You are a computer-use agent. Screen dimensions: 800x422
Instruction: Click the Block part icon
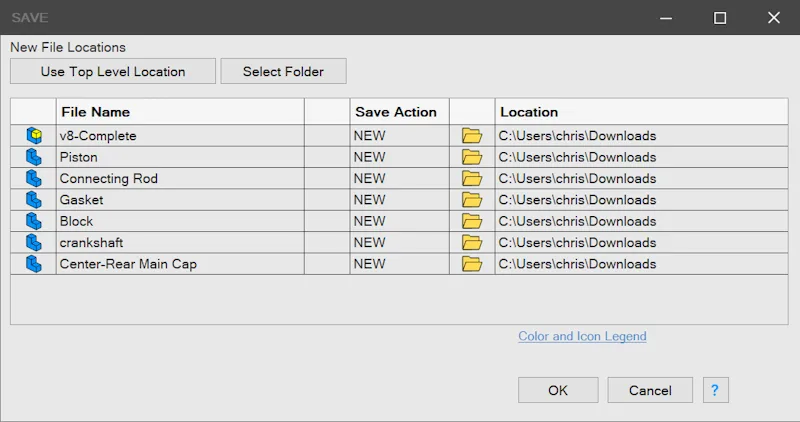click(x=34, y=221)
